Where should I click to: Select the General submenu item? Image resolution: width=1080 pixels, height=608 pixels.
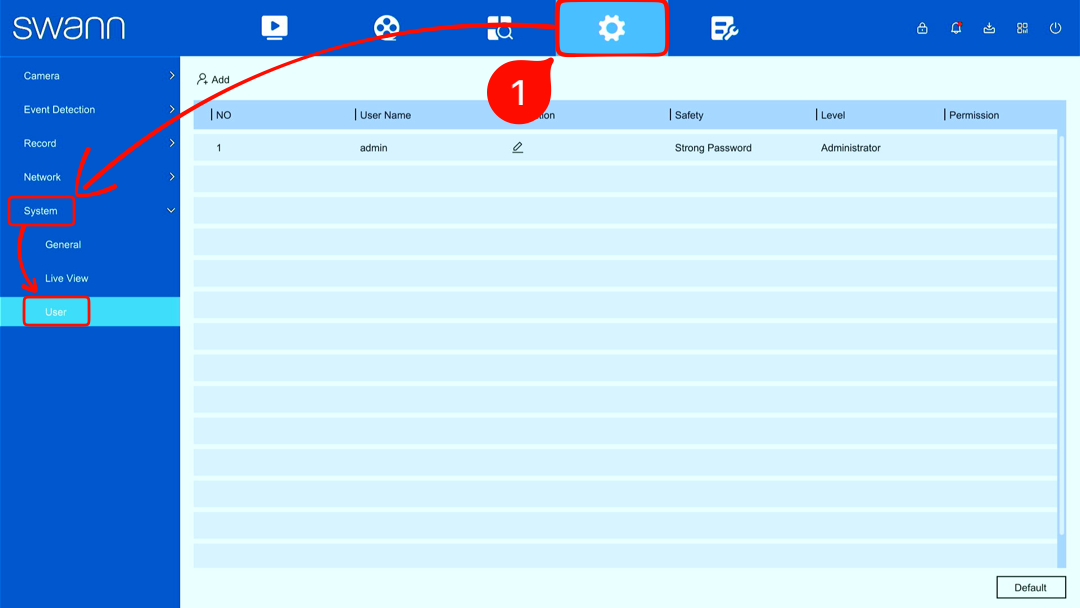(x=90, y=244)
